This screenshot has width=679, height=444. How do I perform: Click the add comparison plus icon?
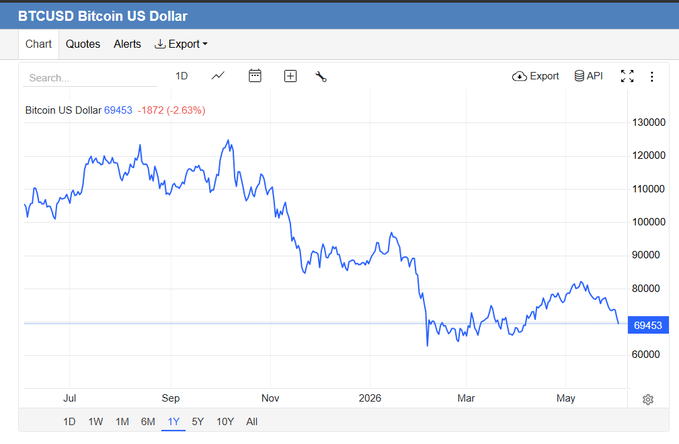coord(290,76)
